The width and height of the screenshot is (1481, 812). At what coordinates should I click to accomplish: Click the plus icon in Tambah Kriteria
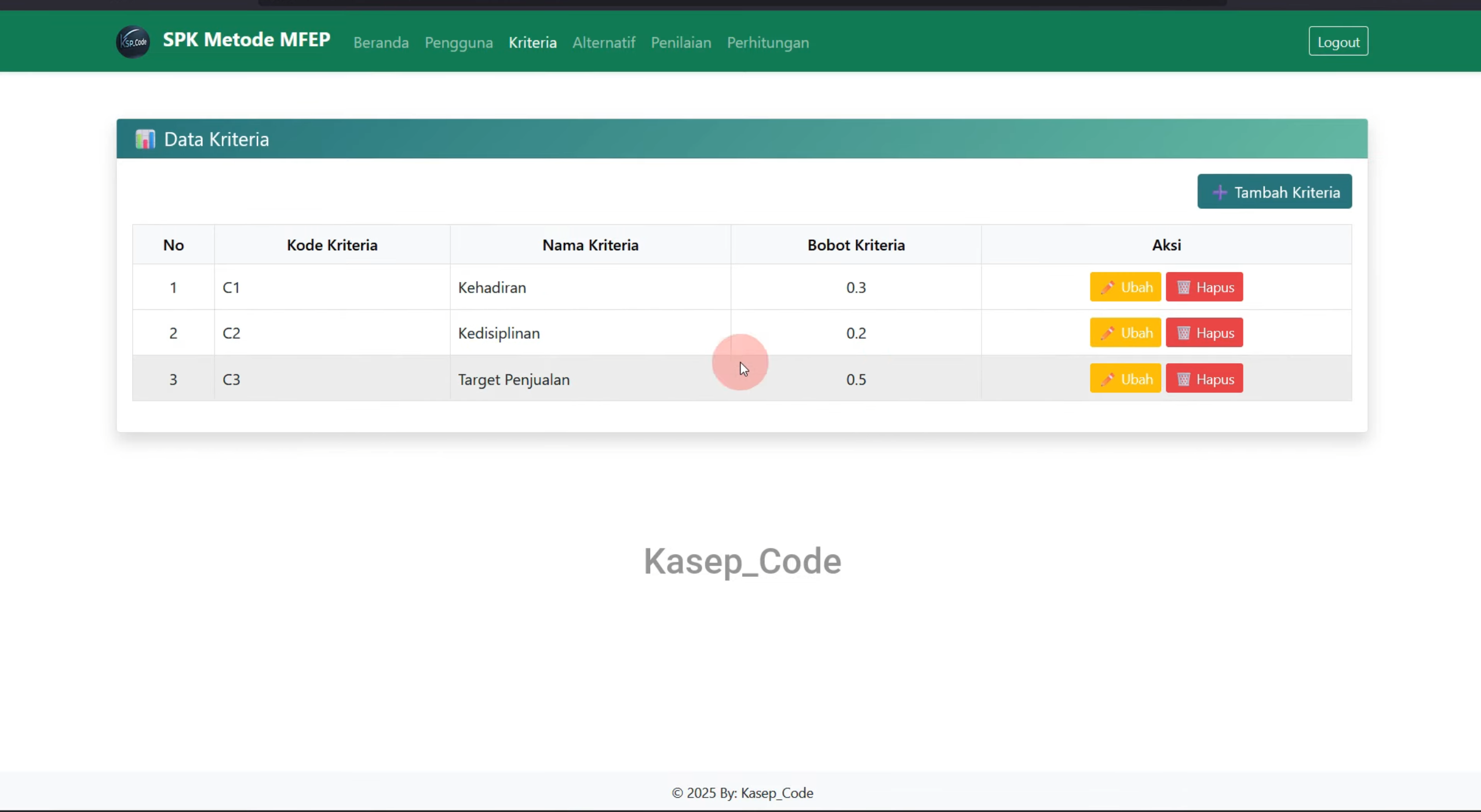[1220, 192]
